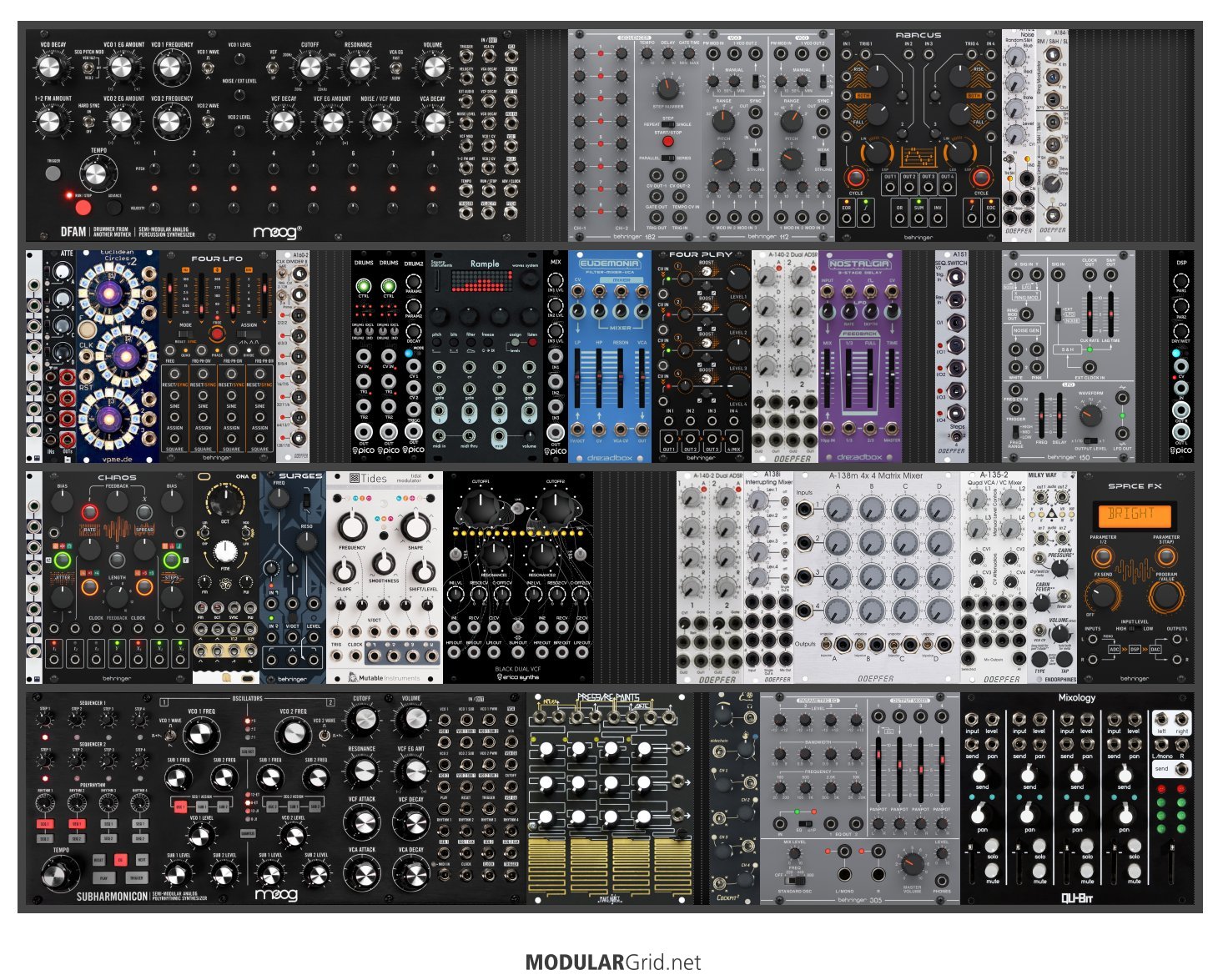This screenshot has width=1228, height=980.
Task: Click the Subharmonicon QUANTIZE button
Action: pyautogui.click(x=248, y=832)
